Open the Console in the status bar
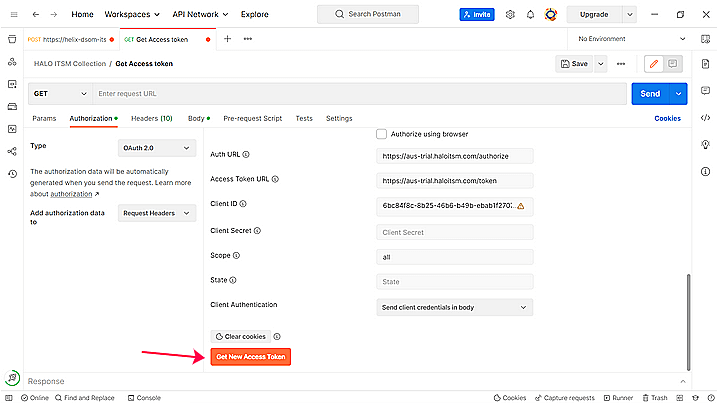 point(143,397)
